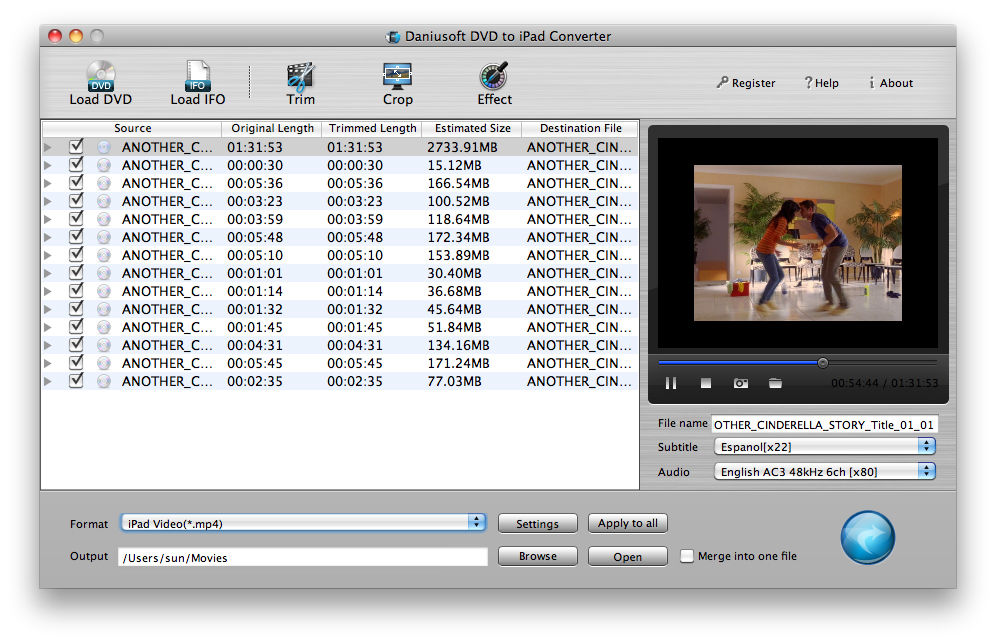Select the row with estimated size 171.24MB
Screen dimensions: 996x643
click(x=340, y=363)
